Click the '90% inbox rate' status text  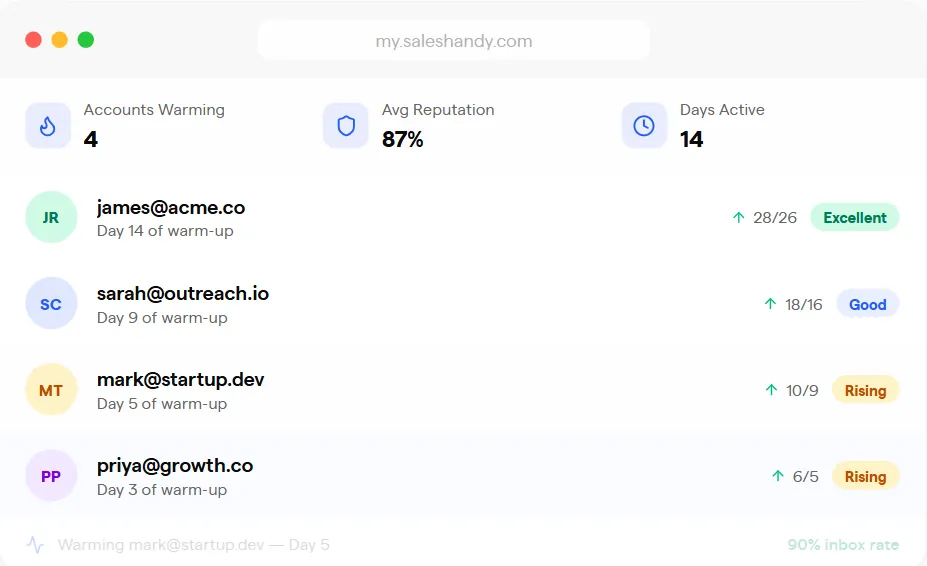843,545
